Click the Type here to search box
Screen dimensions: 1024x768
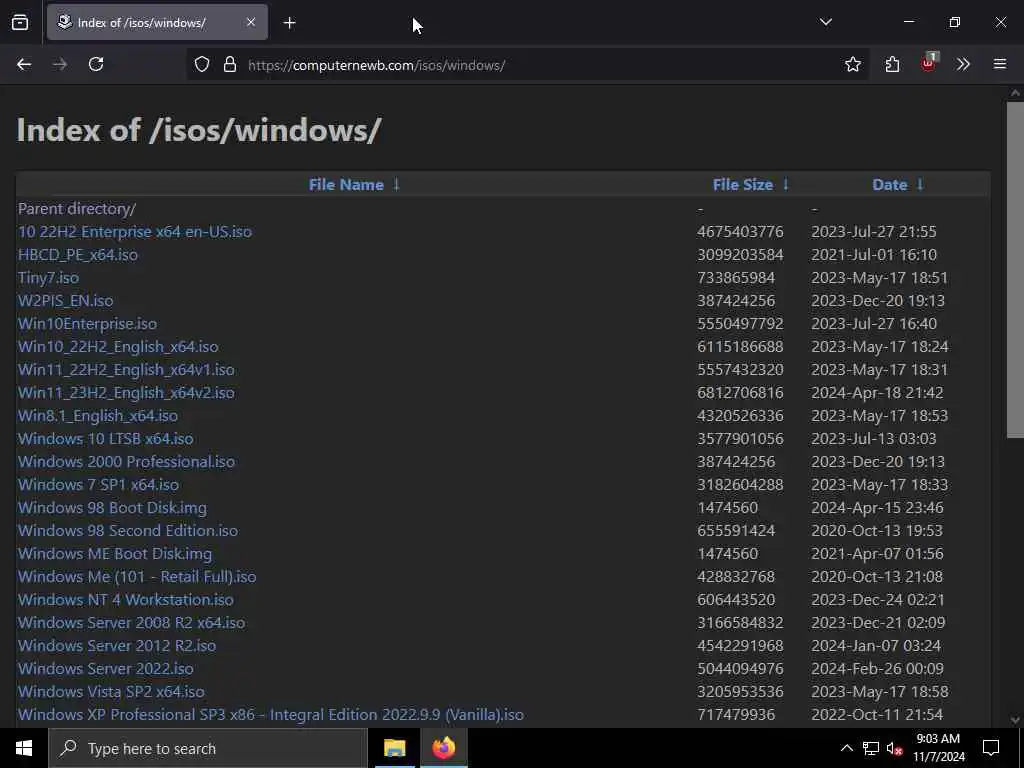[x=208, y=748]
